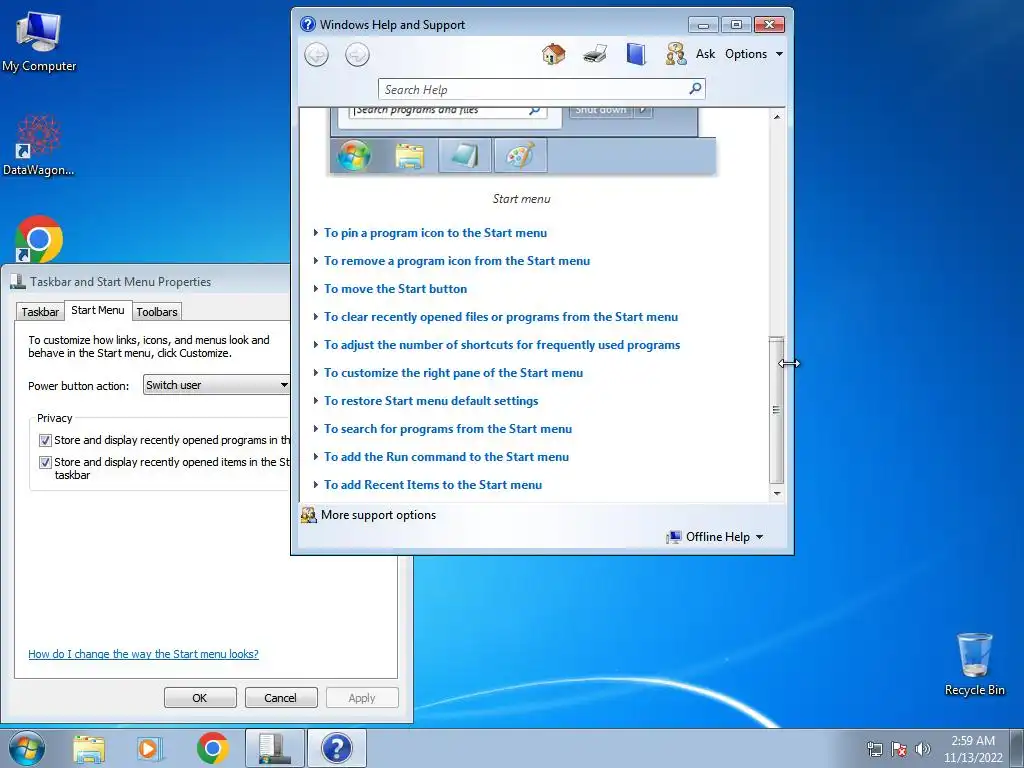Select the Start Menu tab
Screen dimensions: 1024x768
tap(98, 310)
